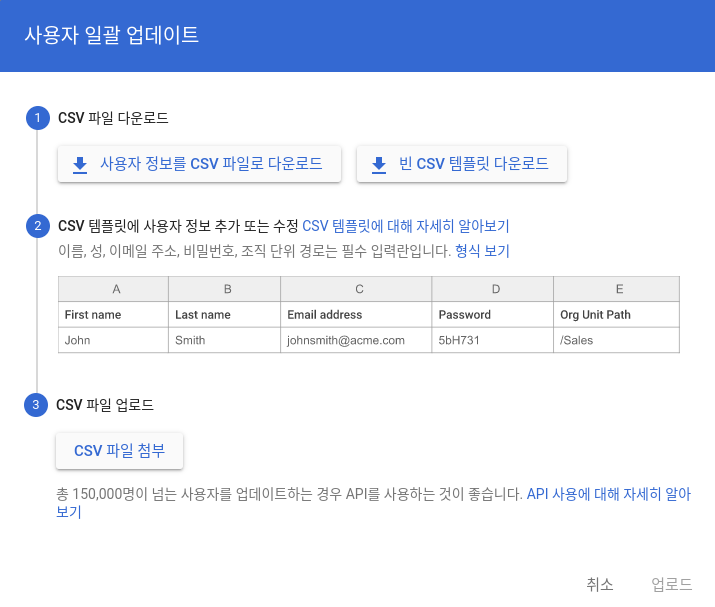Click the Org Unit Path cell

coord(617,315)
